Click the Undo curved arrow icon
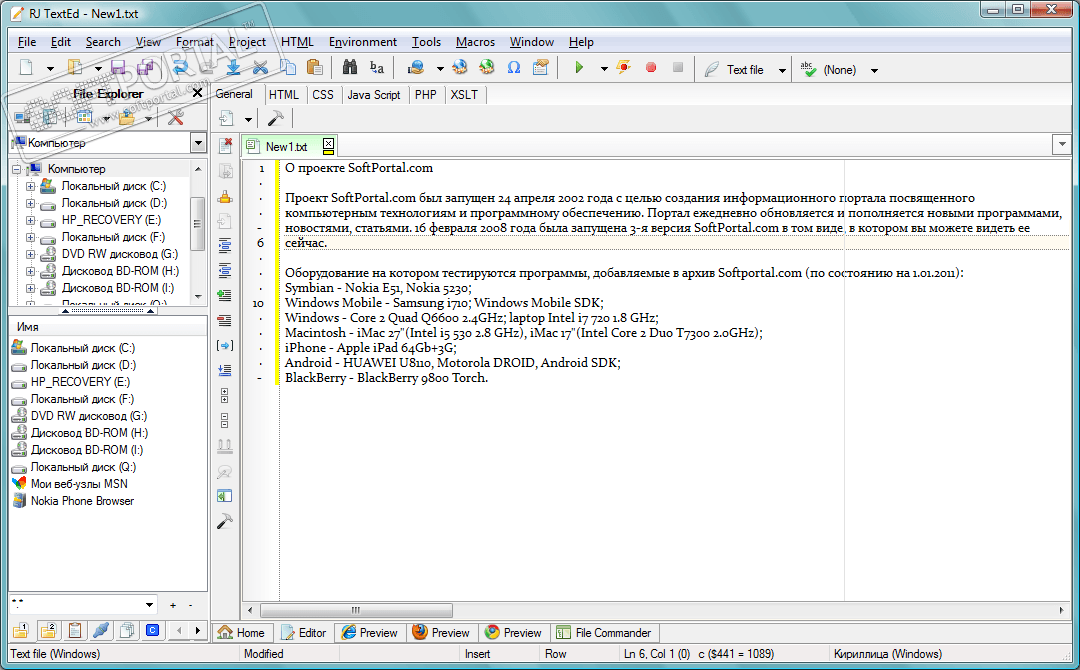Screen dimensions: 1080x670 pos(181,67)
